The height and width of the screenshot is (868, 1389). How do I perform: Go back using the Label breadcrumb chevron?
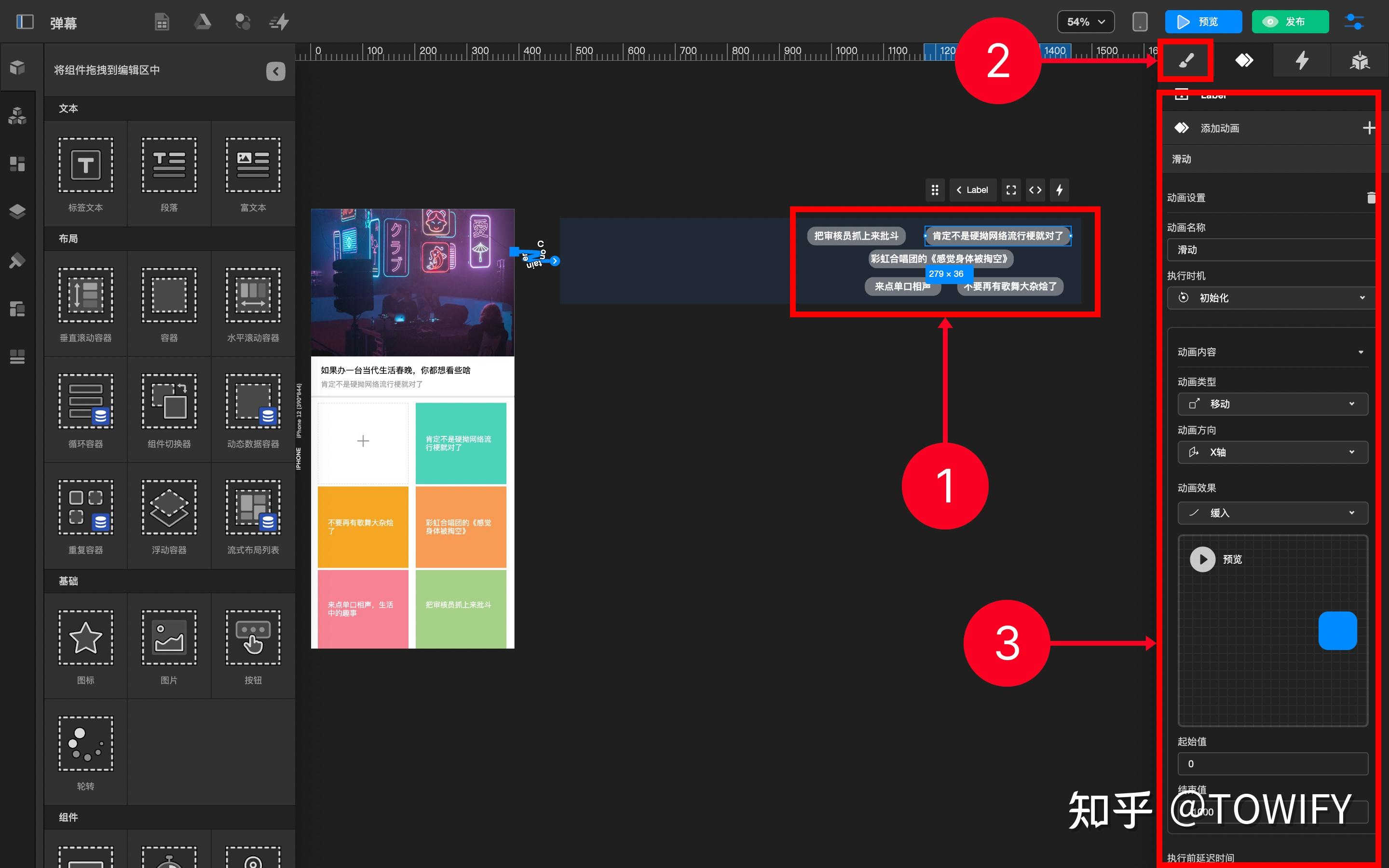[959, 190]
